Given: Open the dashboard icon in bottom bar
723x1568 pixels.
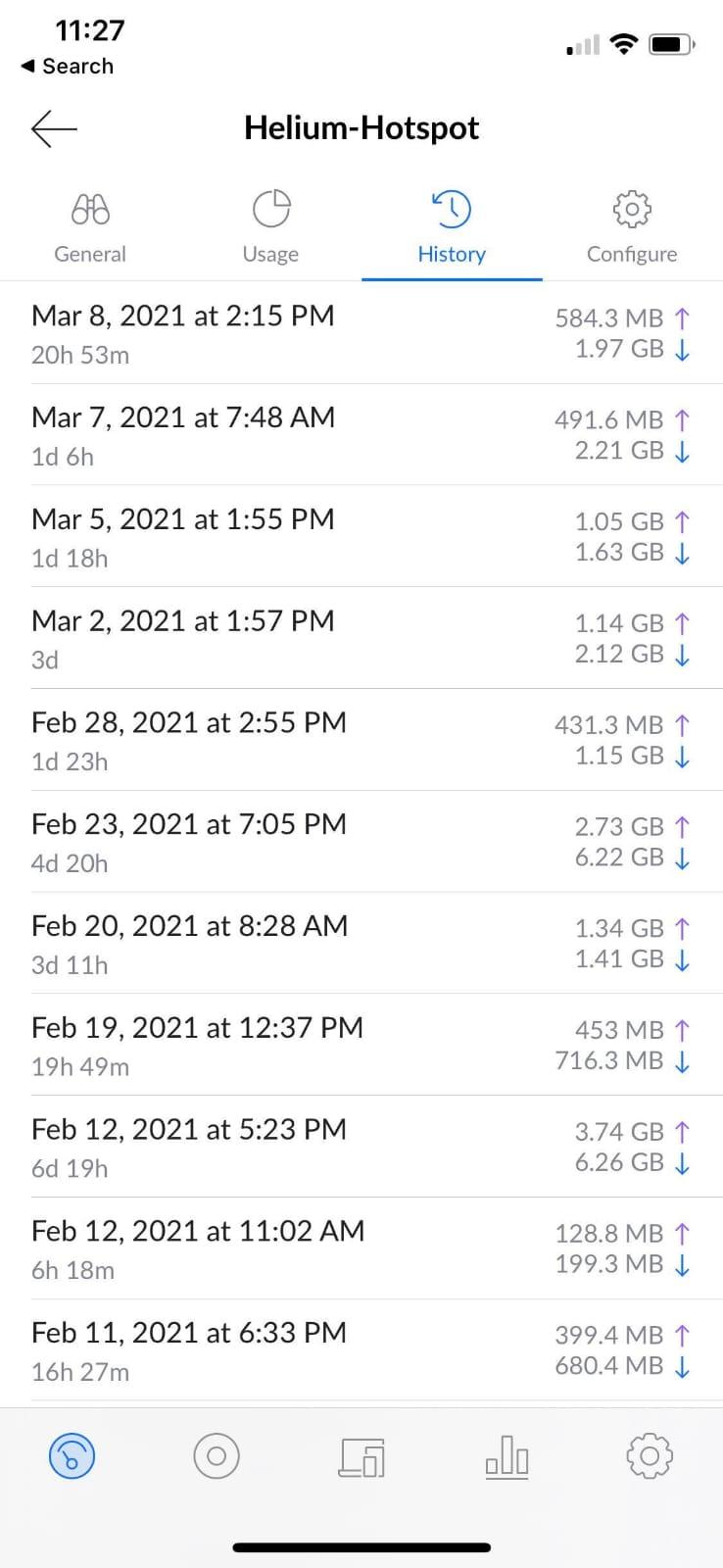Looking at the screenshot, I should [x=72, y=1455].
